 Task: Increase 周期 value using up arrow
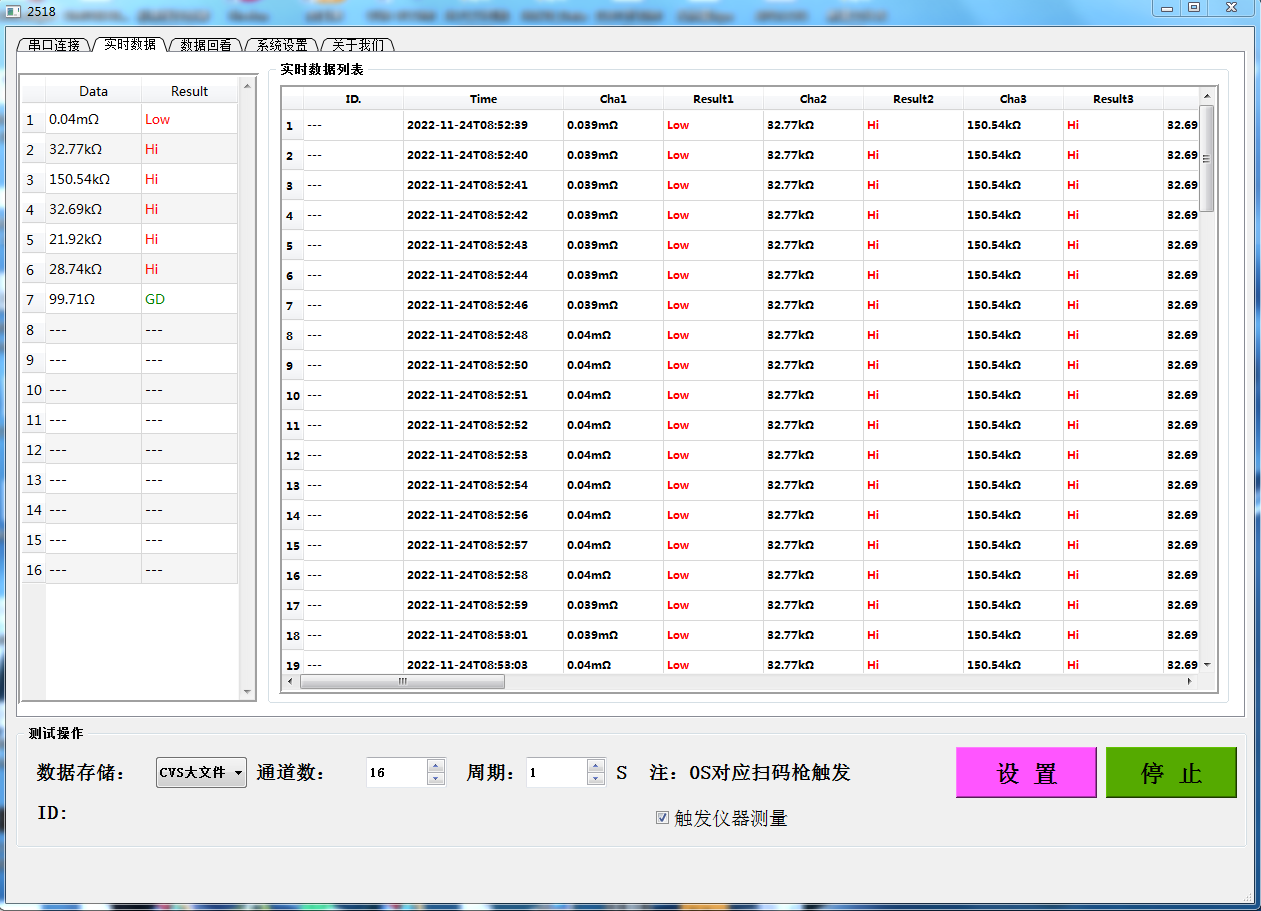coord(596,766)
